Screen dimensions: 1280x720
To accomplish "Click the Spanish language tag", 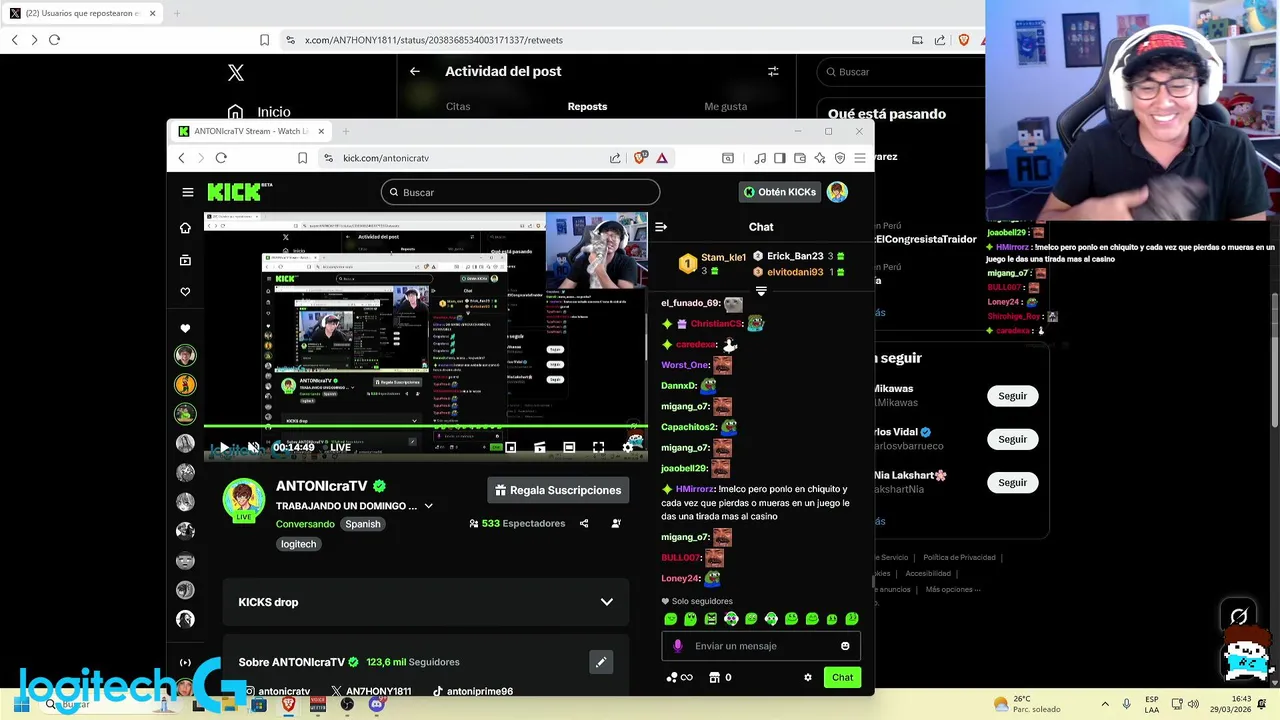I will coord(363,524).
